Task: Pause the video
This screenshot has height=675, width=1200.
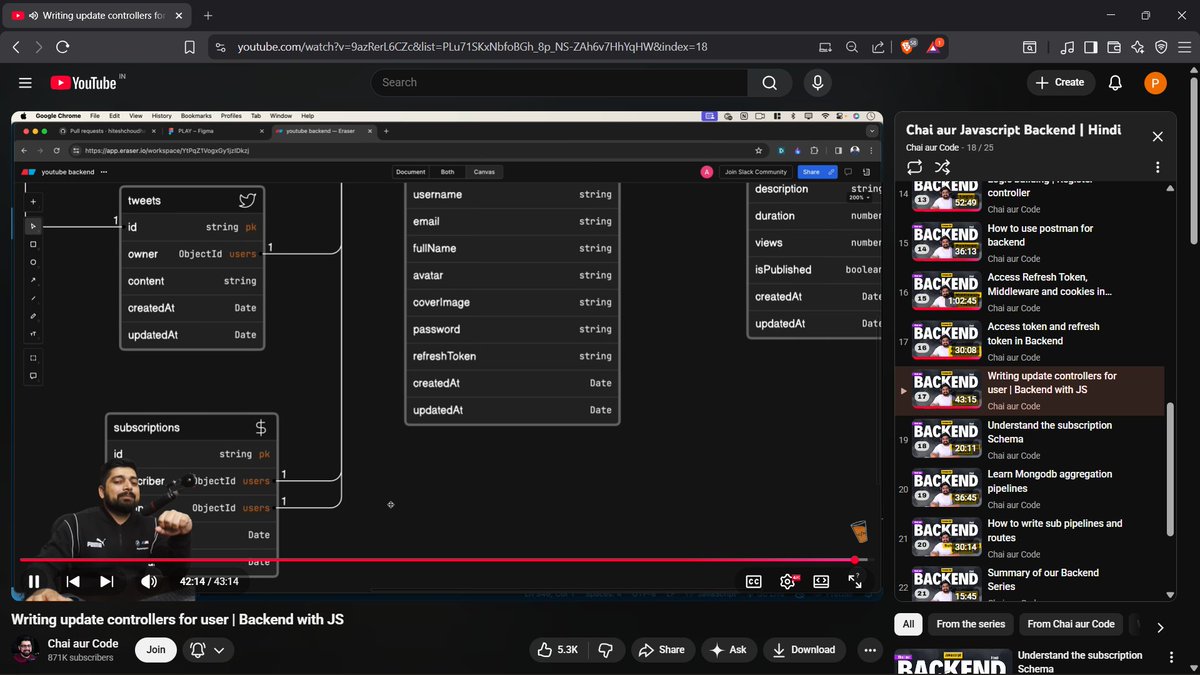Action: [x=34, y=581]
